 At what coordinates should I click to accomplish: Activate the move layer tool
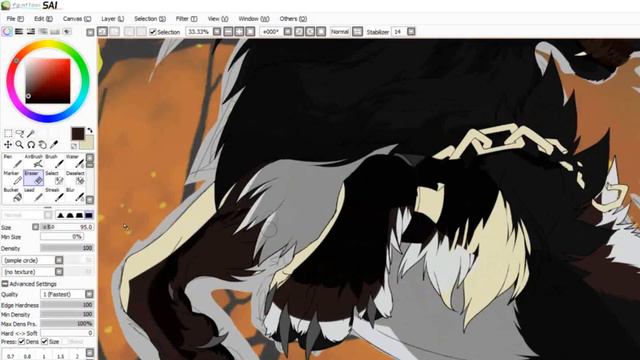[8, 144]
